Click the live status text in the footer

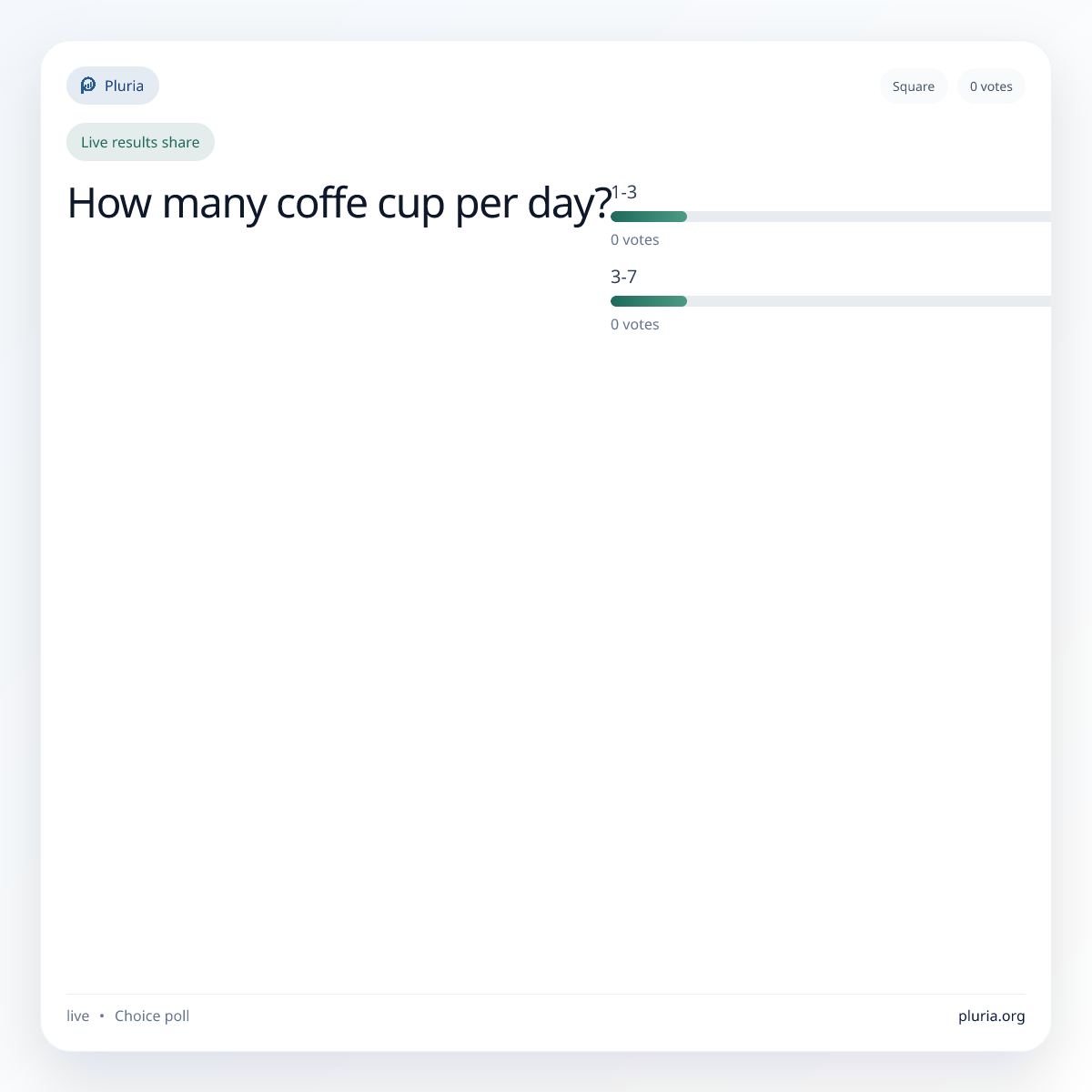77,1016
